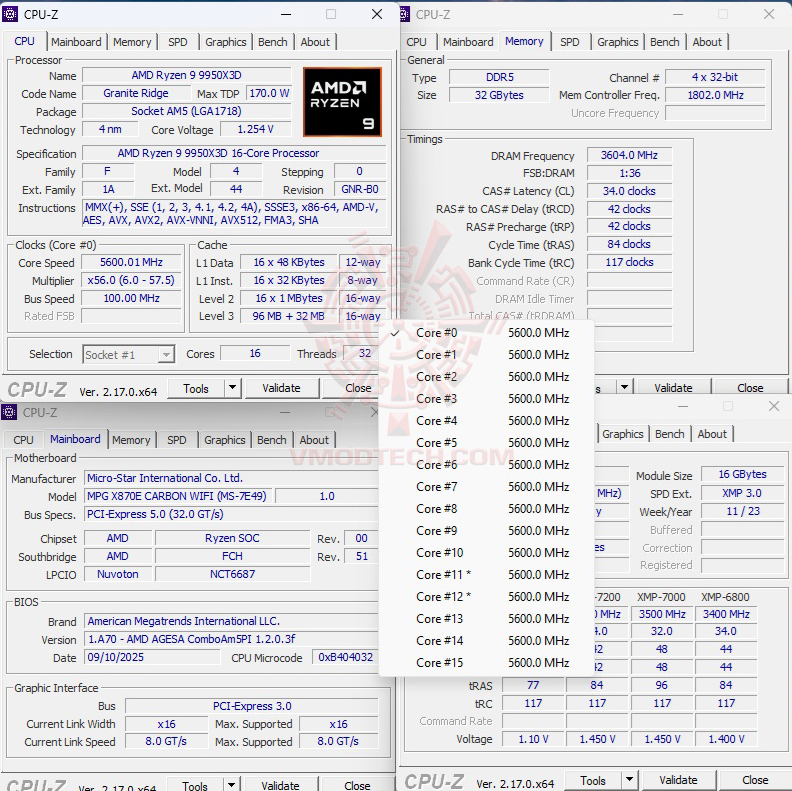Viewport: 792px width, 791px height.
Task: Select Core #3 from core clock menu
Action: coord(486,399)
